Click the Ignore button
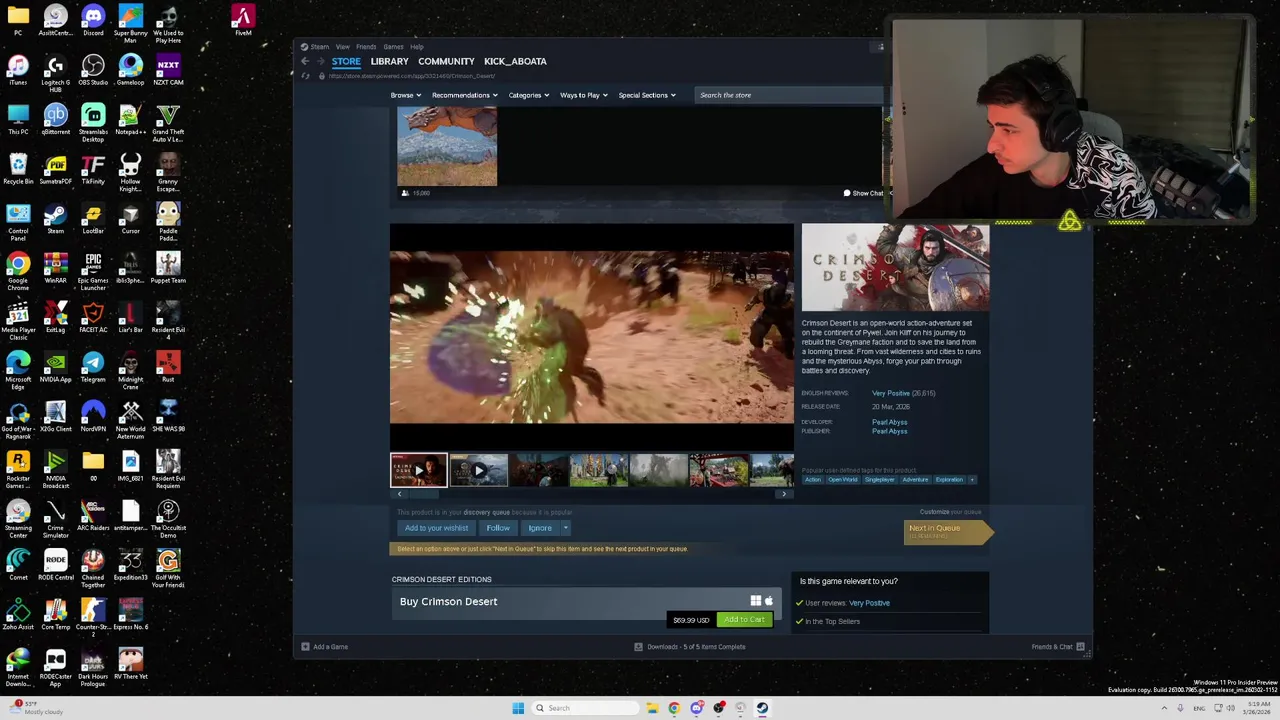Viewport: 1280px width, 720px height. [540, 528]
